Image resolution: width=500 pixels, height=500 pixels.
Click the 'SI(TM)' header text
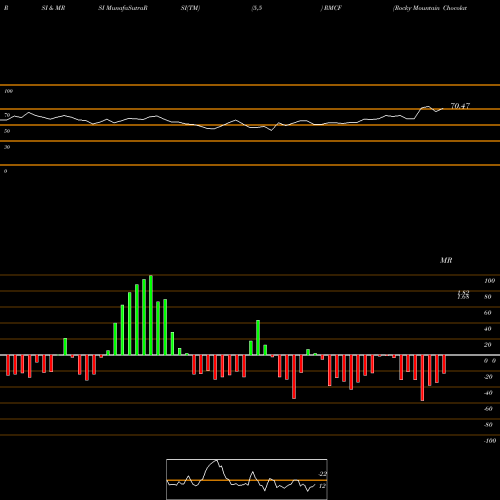click(190, 8)
